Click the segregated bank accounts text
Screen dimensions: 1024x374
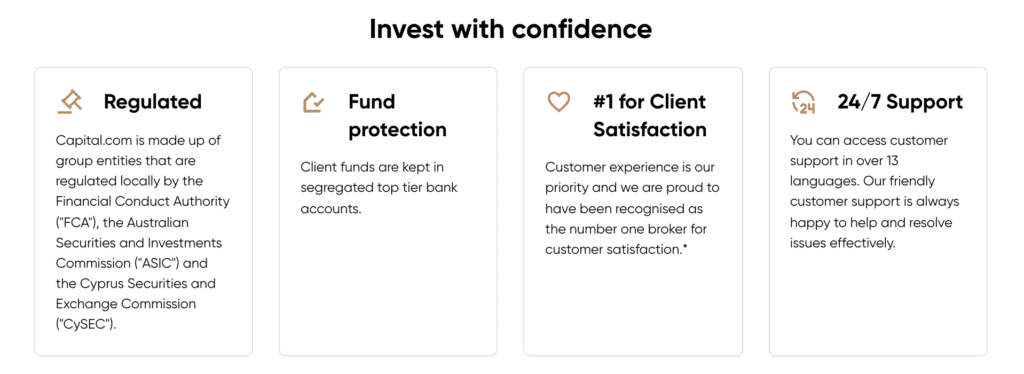pos(379,188)
